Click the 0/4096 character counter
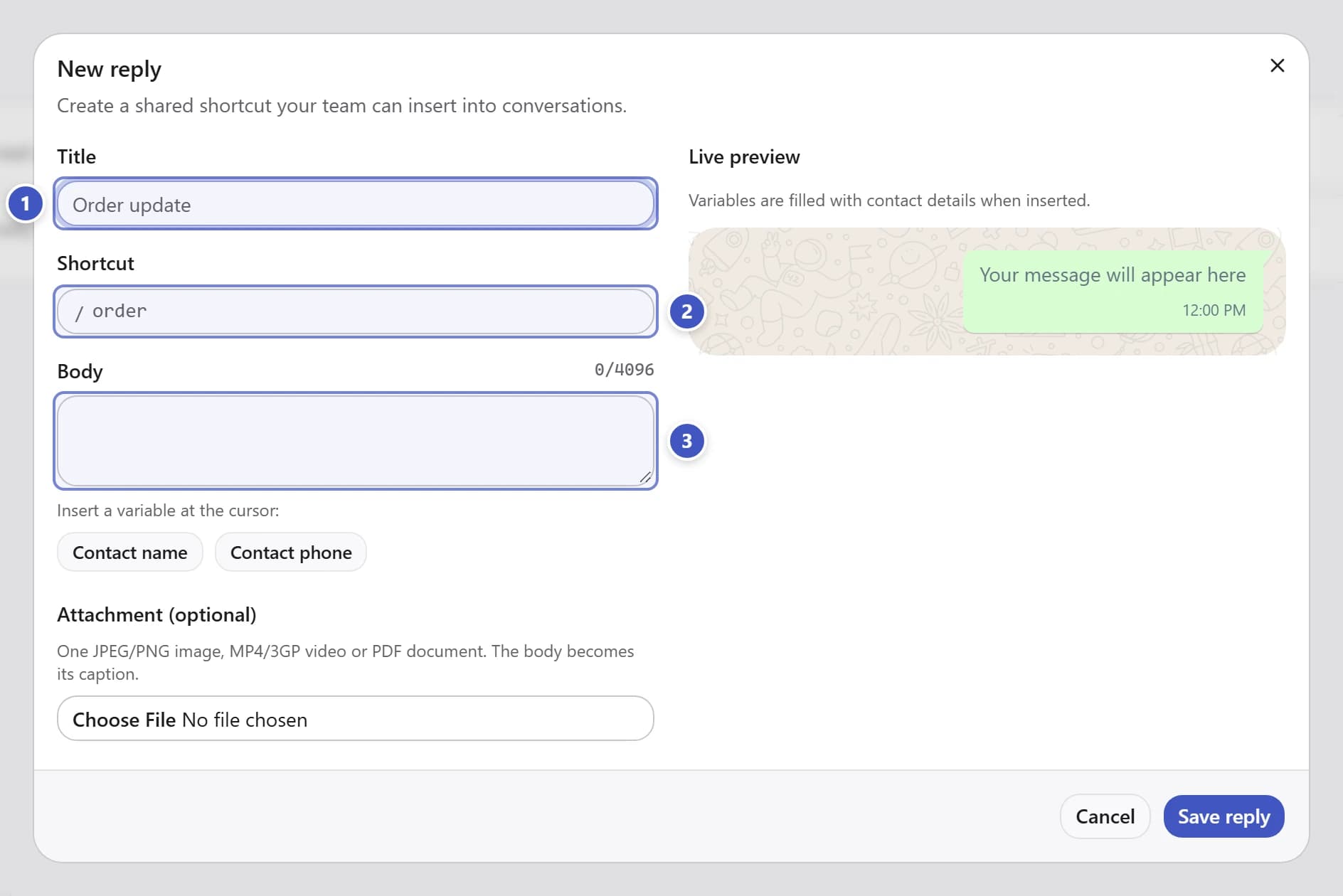The height and width of the screenshot is (896, 1343). click(x=624, y=370)
